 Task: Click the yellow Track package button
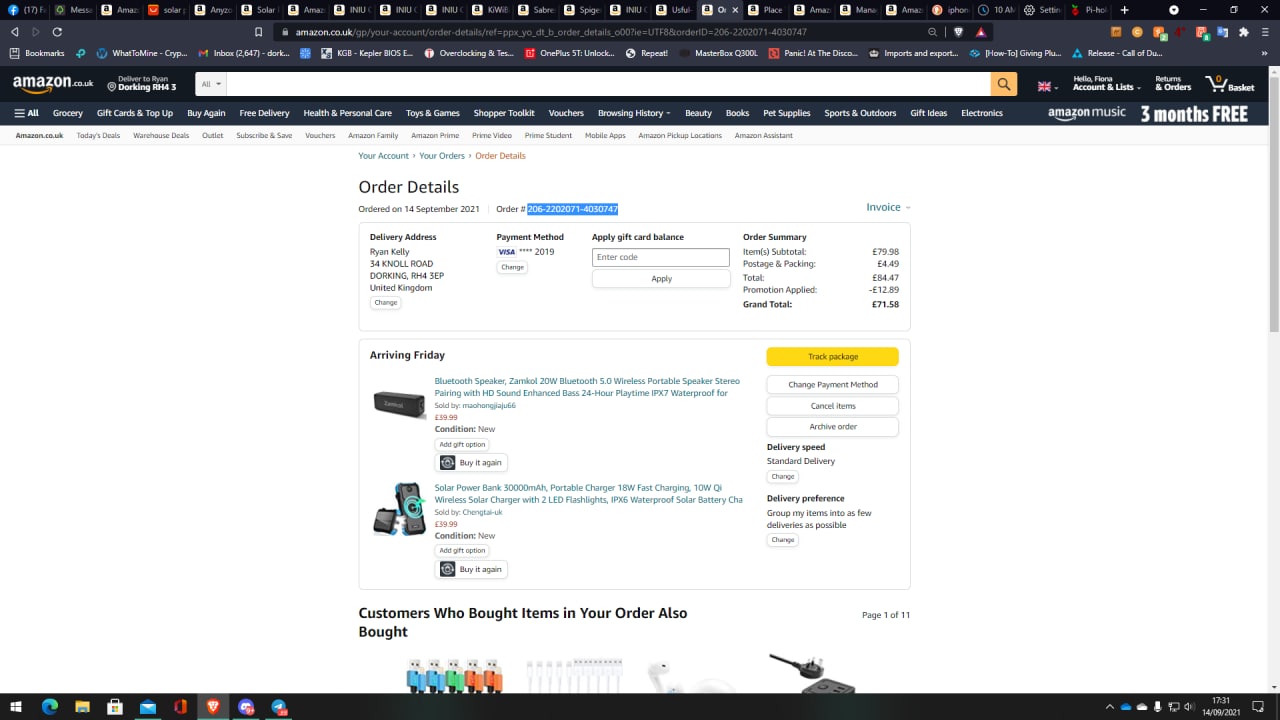click(832, 357)
